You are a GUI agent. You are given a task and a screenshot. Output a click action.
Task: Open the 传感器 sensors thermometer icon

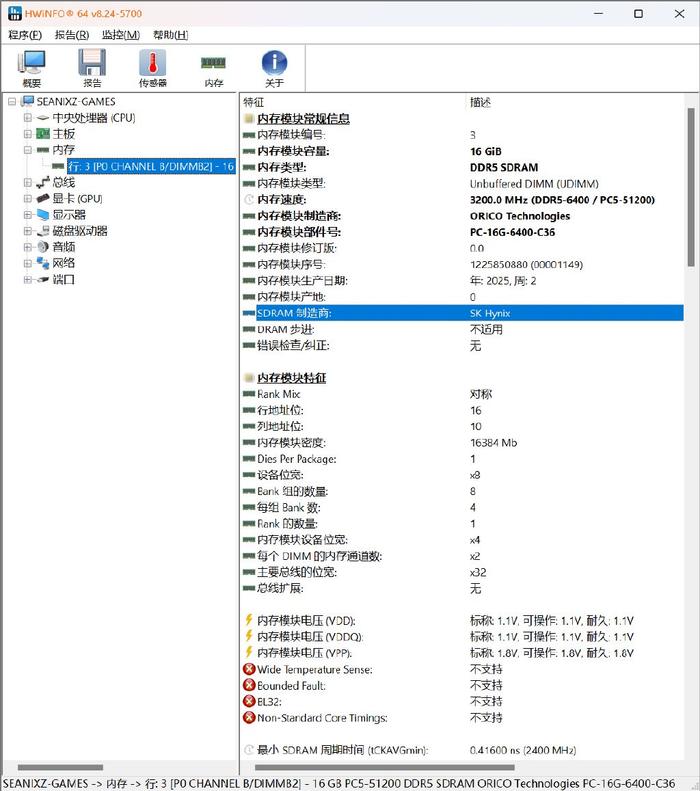(x=152, y=68)
